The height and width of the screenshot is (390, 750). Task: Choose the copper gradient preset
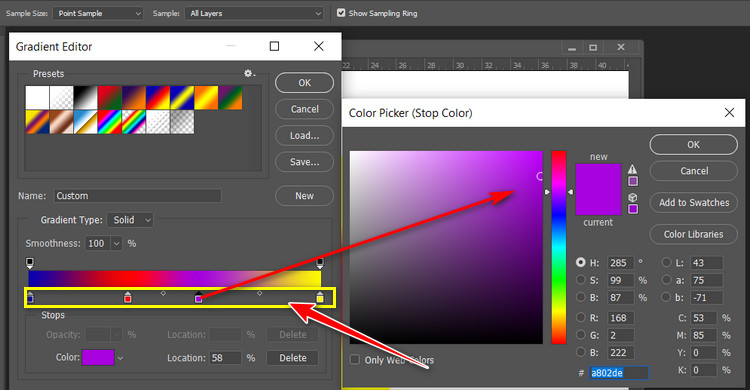(x=62, y=122)
